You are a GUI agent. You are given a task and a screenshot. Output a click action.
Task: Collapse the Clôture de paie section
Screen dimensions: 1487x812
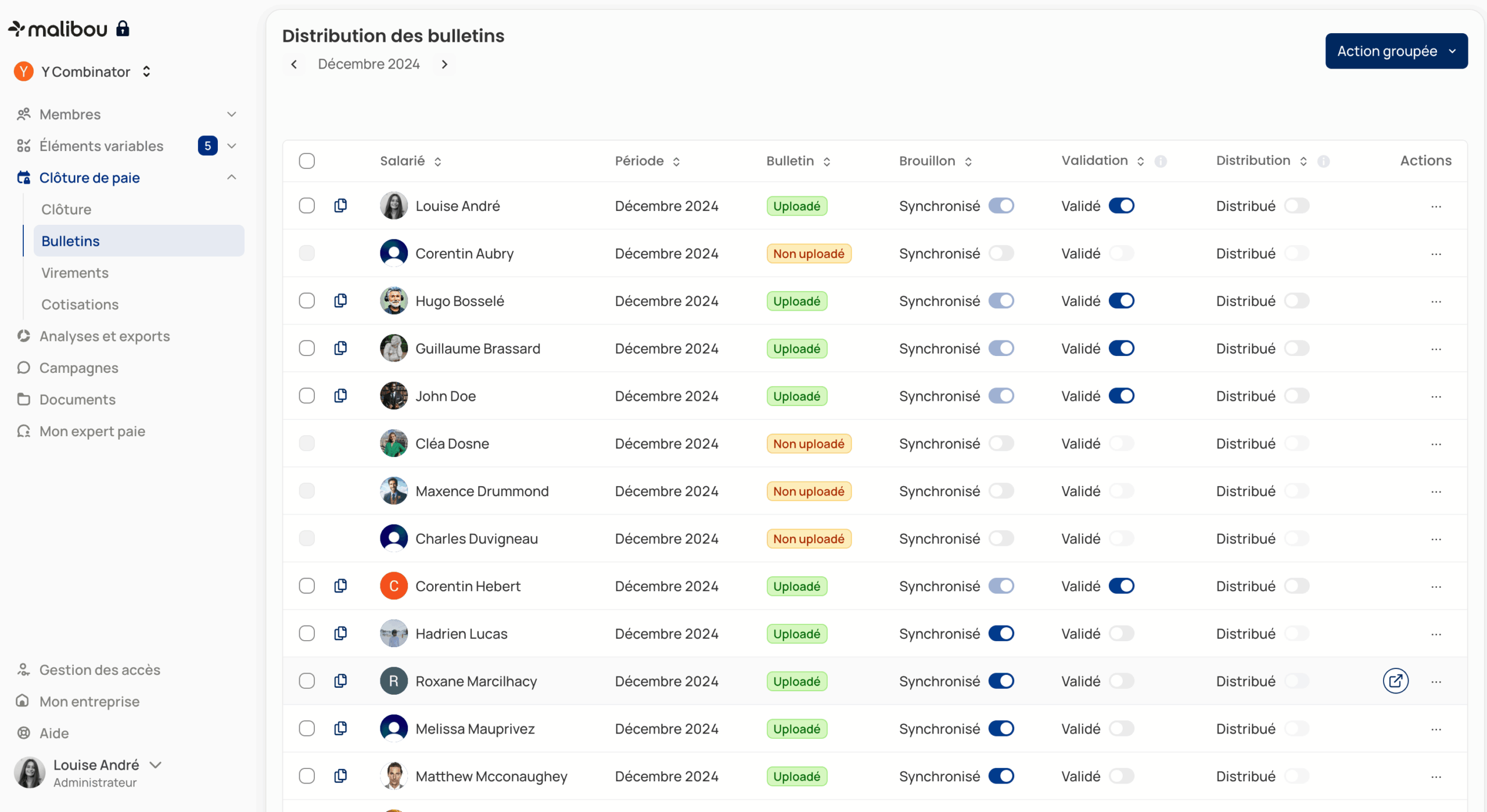232,177
